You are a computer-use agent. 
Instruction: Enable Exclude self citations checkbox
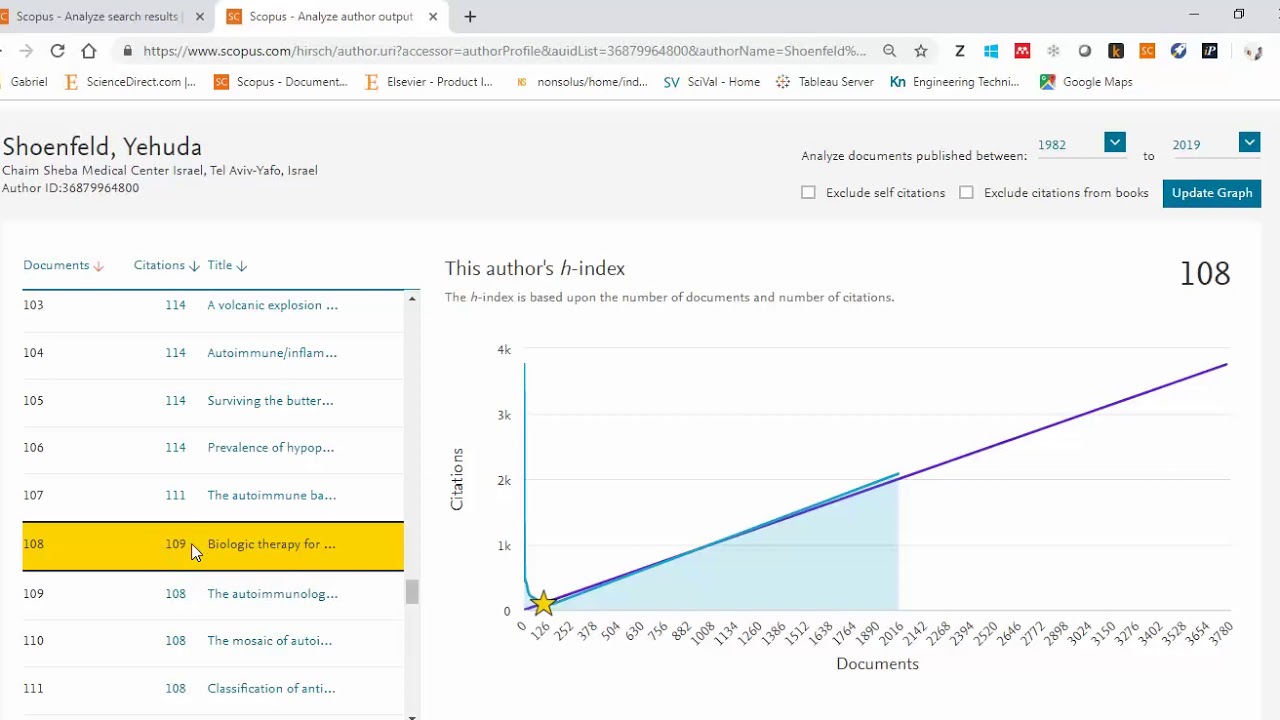coord(808,192)
